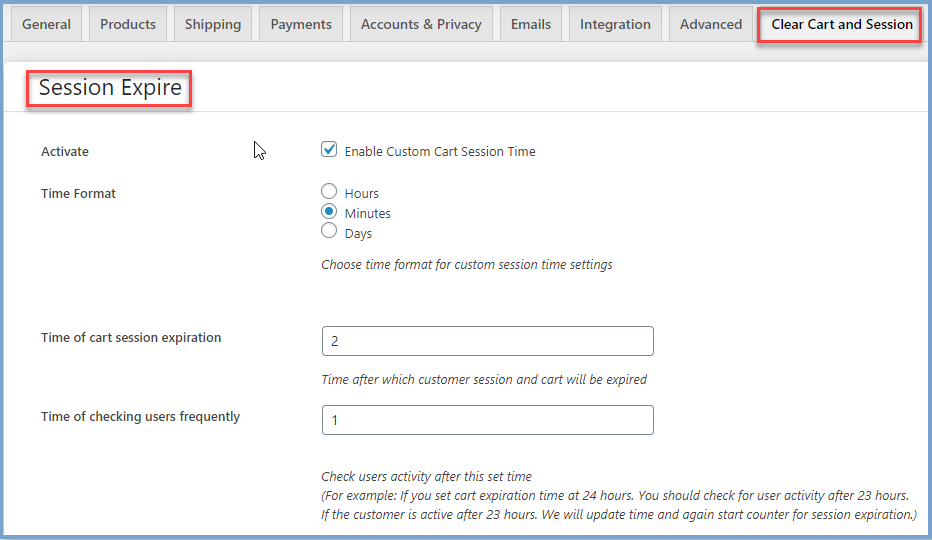Switch to the Integration tab
This screenshot has width=932, height=540.
click(615, 24)
